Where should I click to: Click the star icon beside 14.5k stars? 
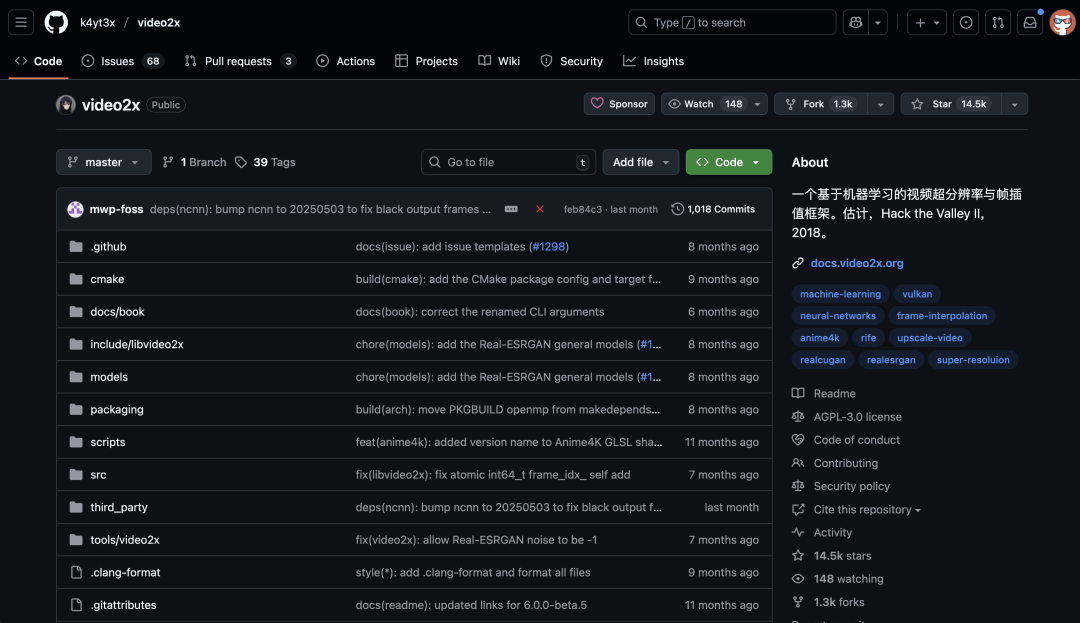coord(798,556)
